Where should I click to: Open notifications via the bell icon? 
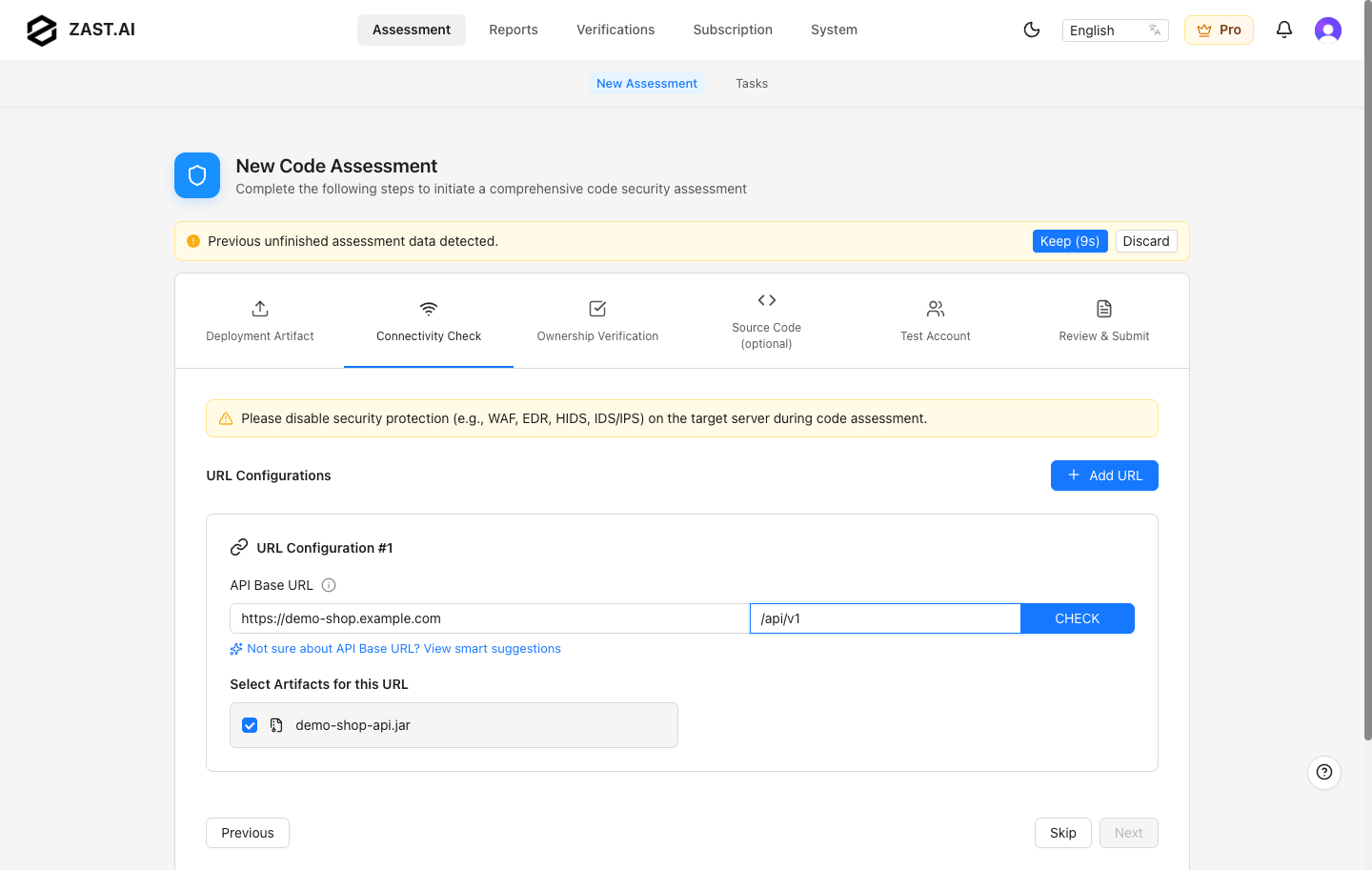[x=1284, y=30]
